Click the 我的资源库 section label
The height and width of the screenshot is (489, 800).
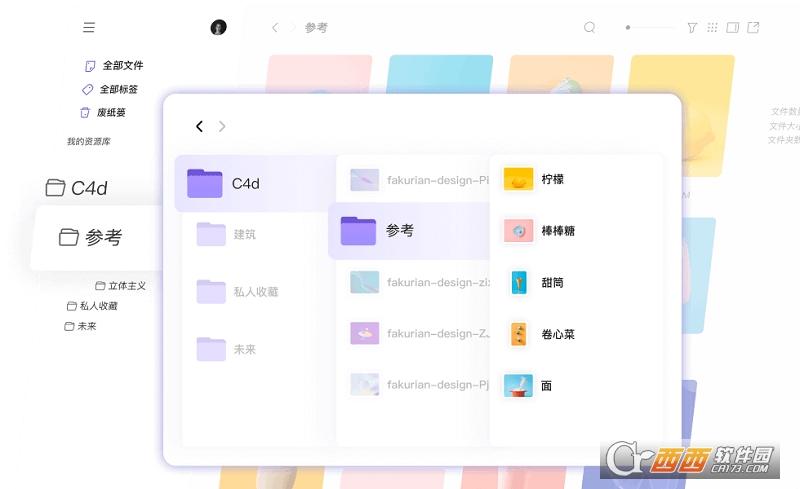click(x=89, y=141)
